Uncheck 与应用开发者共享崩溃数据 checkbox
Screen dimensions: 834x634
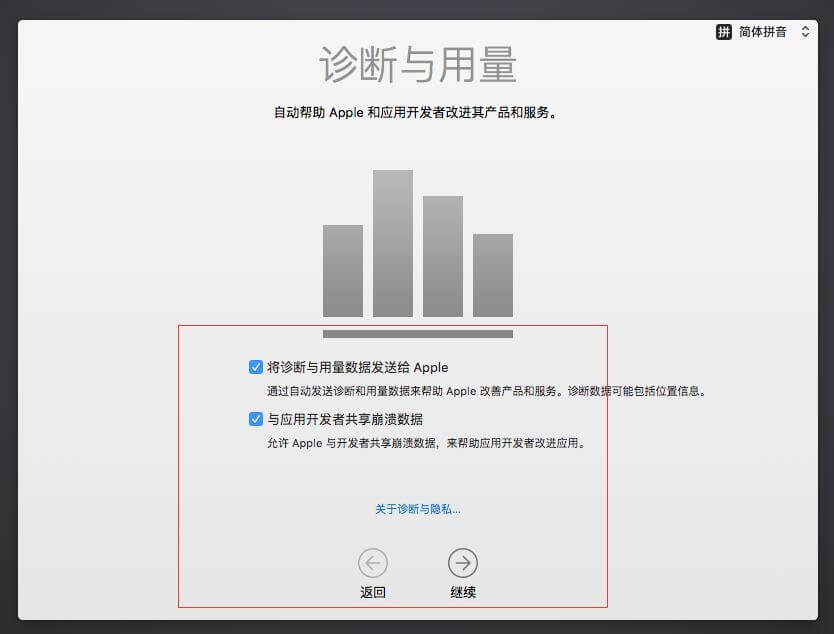(256, 419)
